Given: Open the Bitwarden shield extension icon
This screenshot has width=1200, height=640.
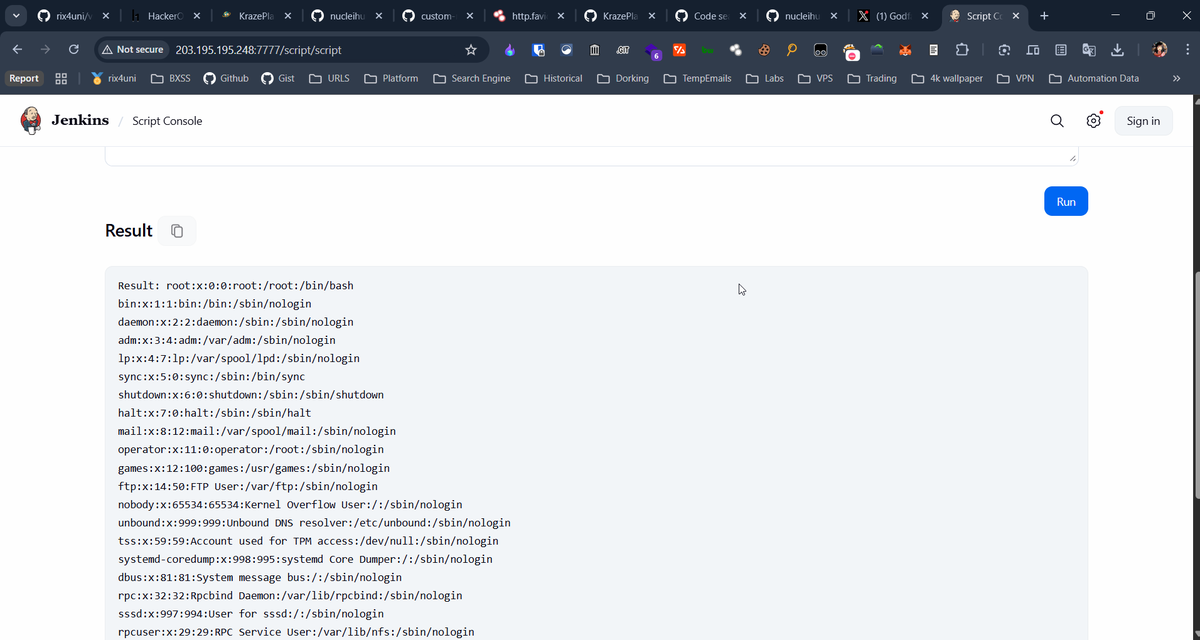Looking at the screenshot, I should pyautogui.click(x=538, y=50).
